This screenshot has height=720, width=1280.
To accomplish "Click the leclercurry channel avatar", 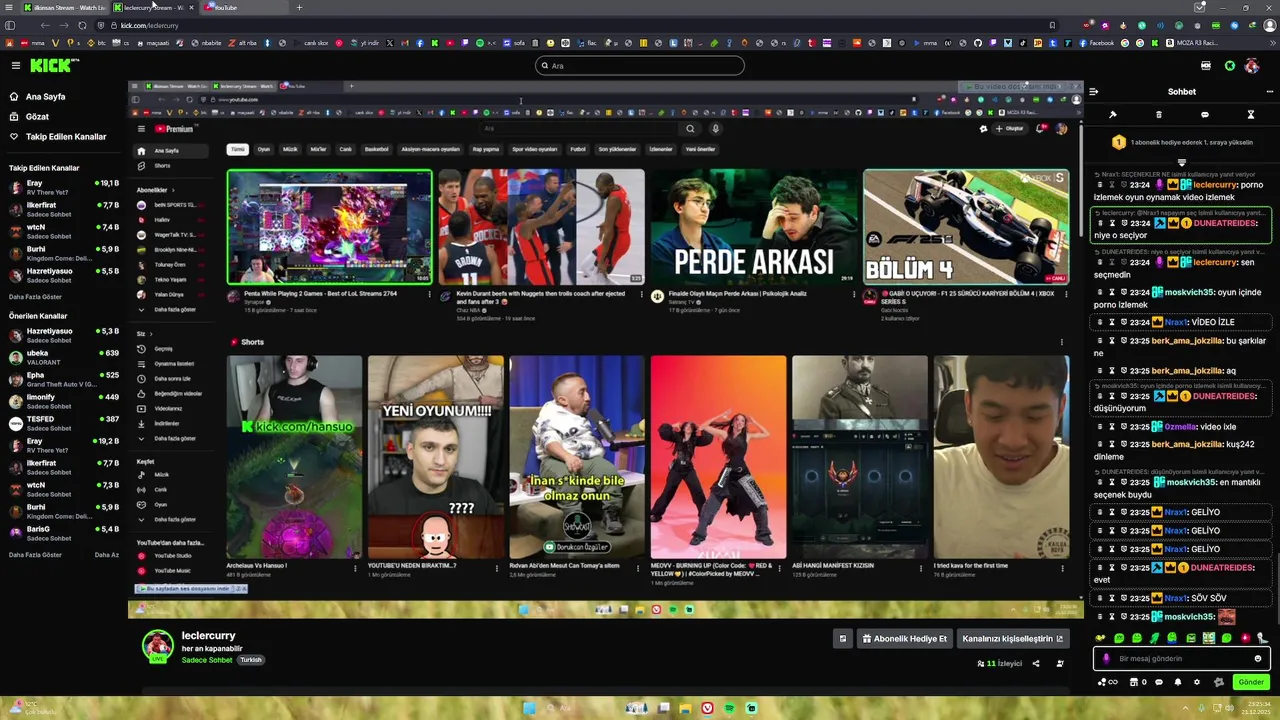I will point(158,646).
